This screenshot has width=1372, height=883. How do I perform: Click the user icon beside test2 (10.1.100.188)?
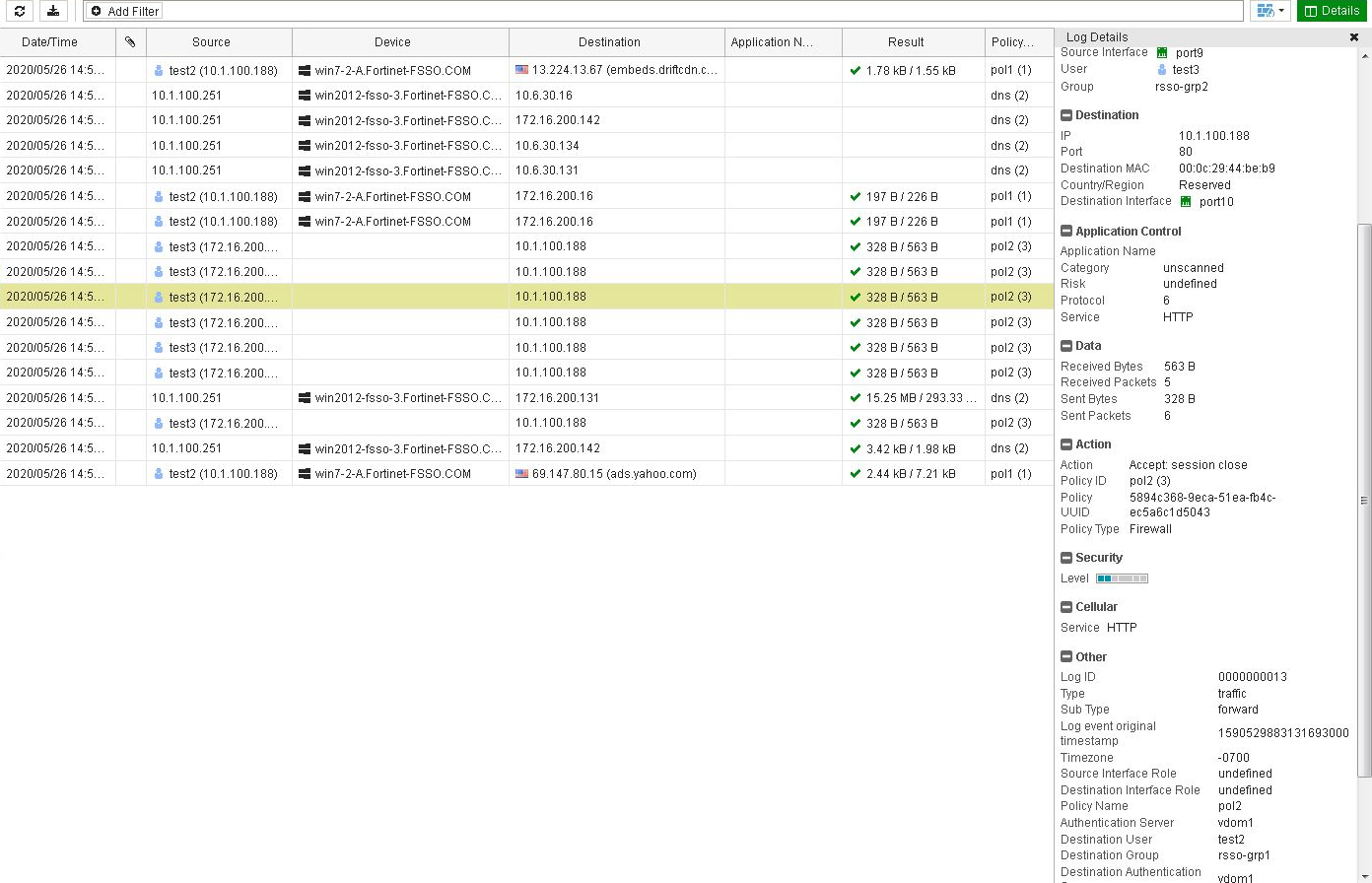(x=159, y=70)
